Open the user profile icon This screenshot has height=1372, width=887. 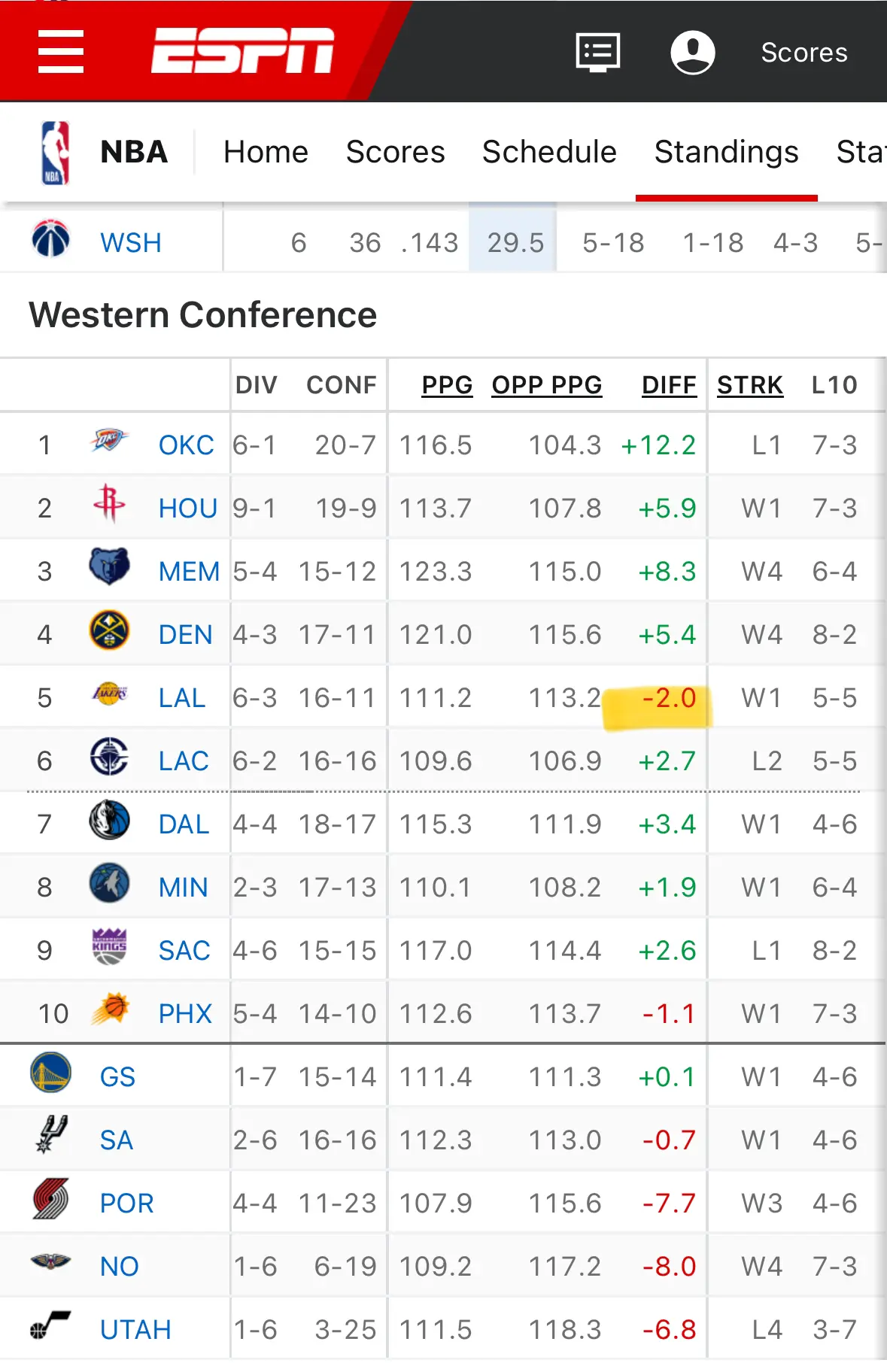click(x=692, y=52)
